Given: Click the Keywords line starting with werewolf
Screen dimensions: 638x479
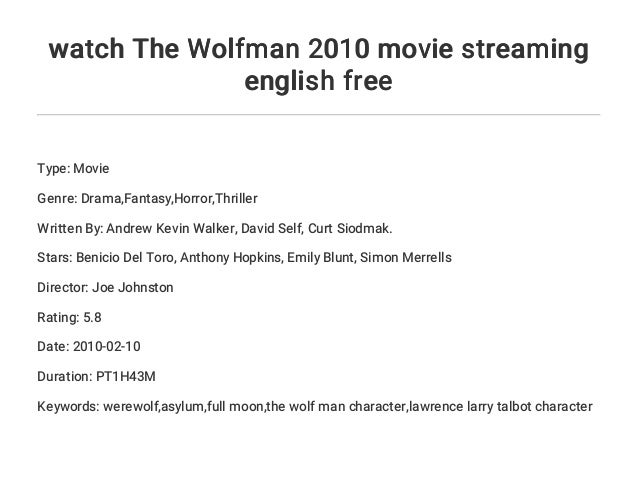Looking at the screenshot, I should 315,407.
